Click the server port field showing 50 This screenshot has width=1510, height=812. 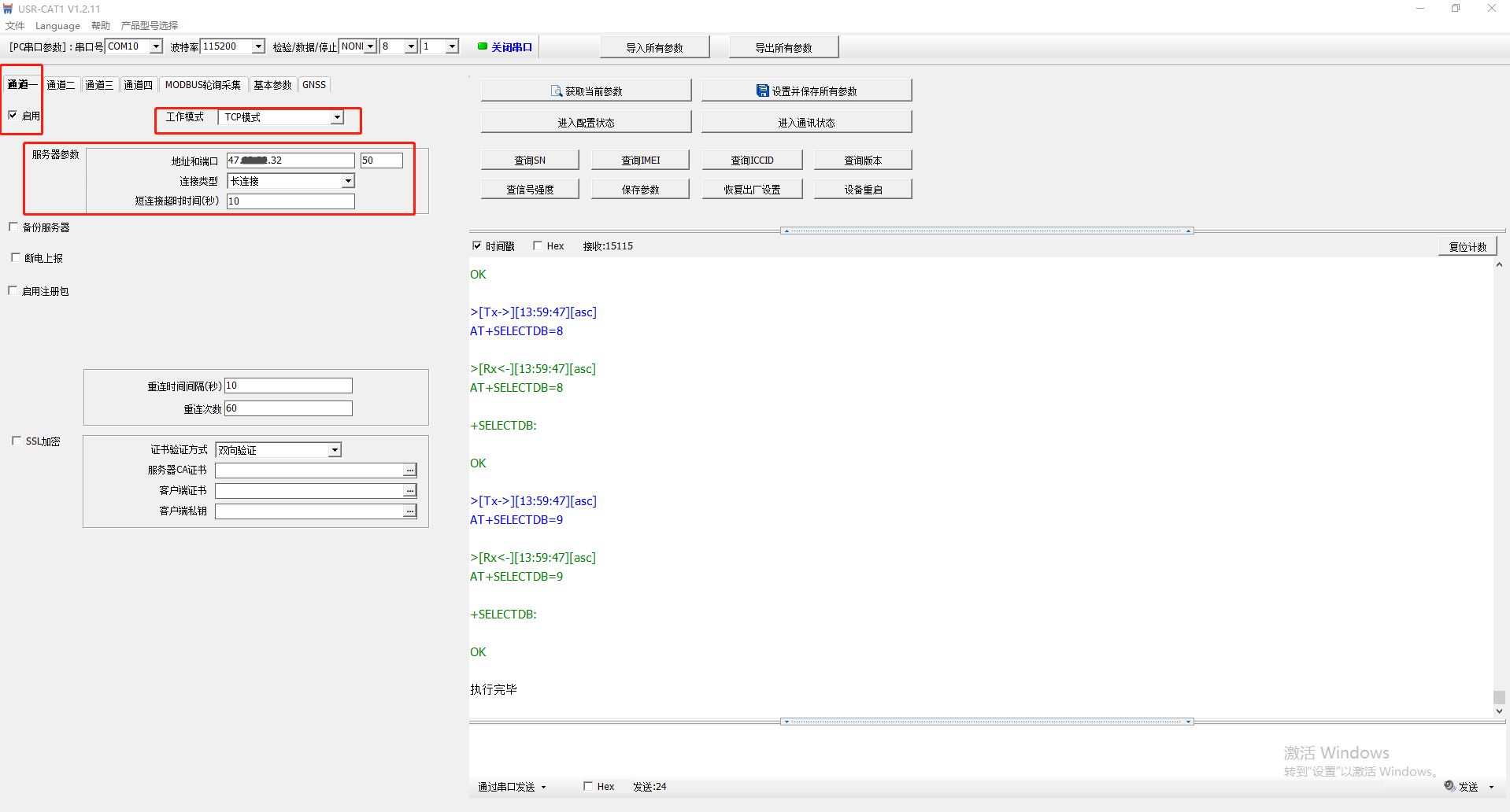381,161
